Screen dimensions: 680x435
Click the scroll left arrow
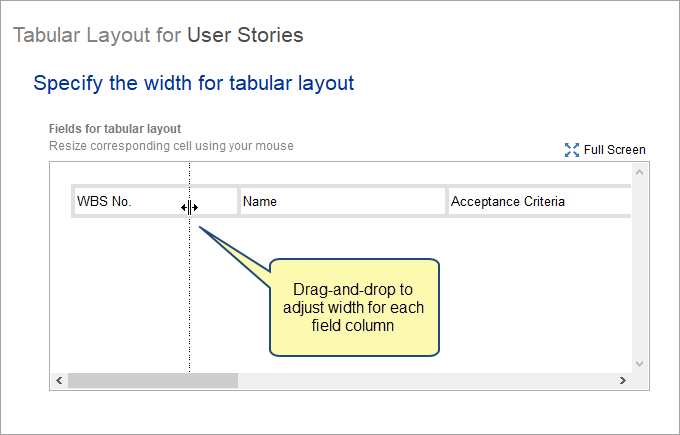(x=59, y=380)
